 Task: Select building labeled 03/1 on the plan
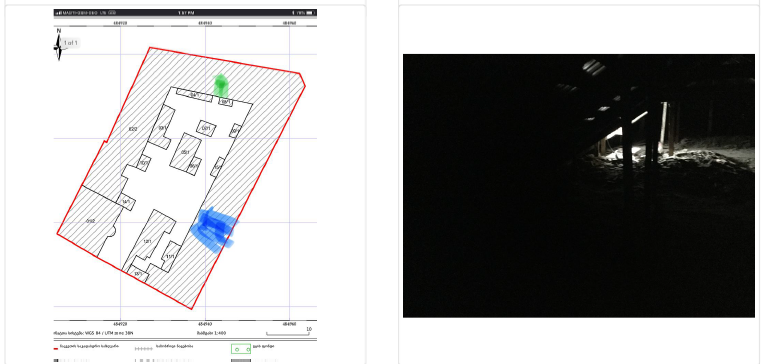pos(206,128)
